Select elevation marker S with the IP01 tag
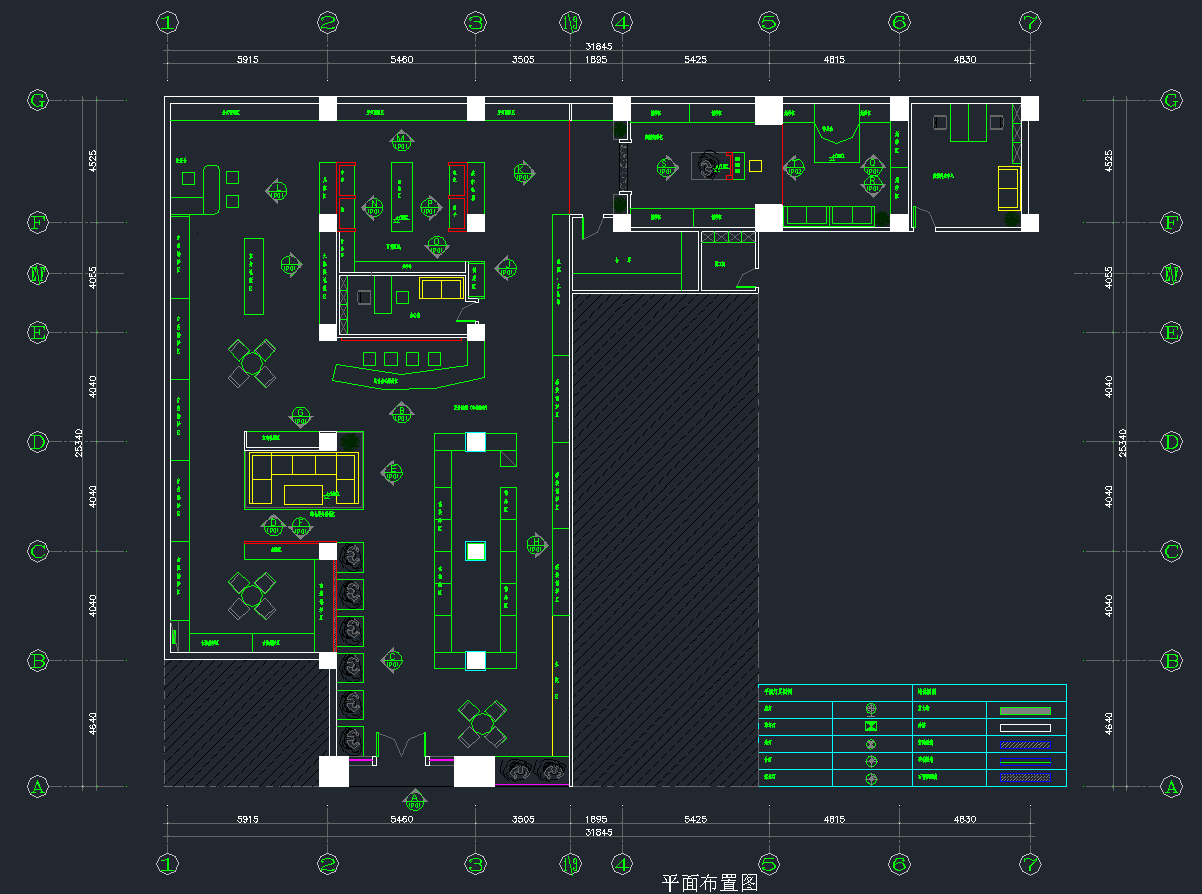1202x894 pixels. coord(665,167)
